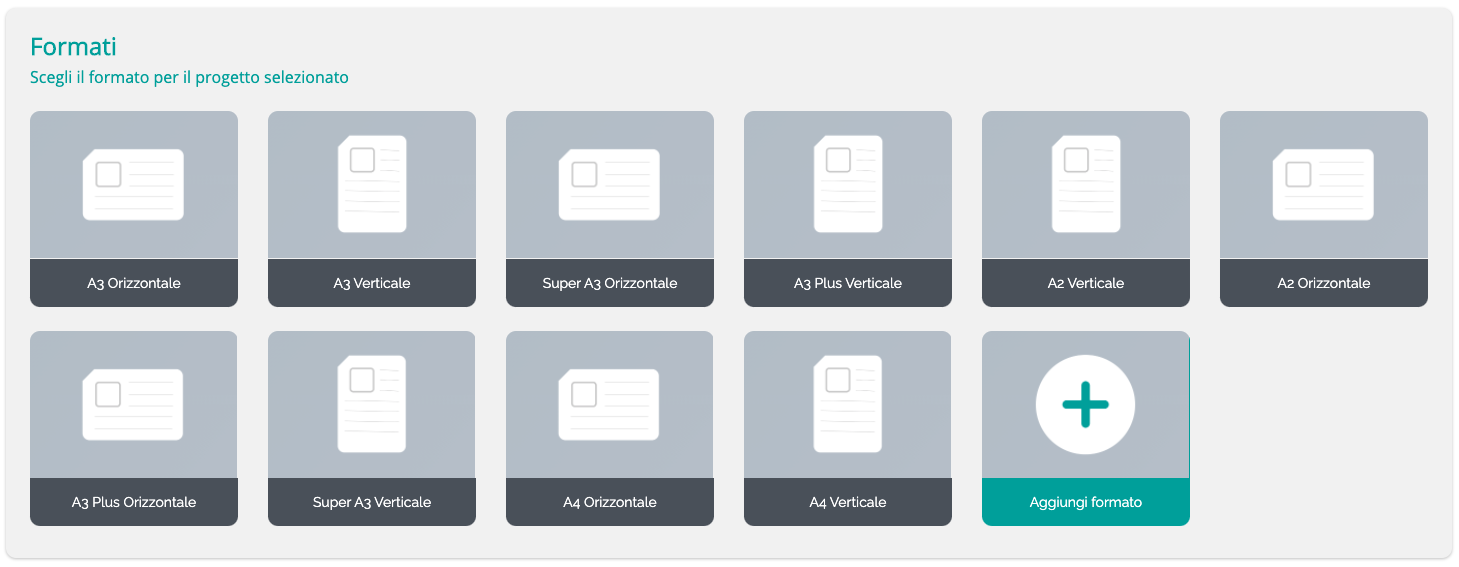Click the A3 Verticale label bar
The height and width of the screenshot is (567, 1459).
372,283
